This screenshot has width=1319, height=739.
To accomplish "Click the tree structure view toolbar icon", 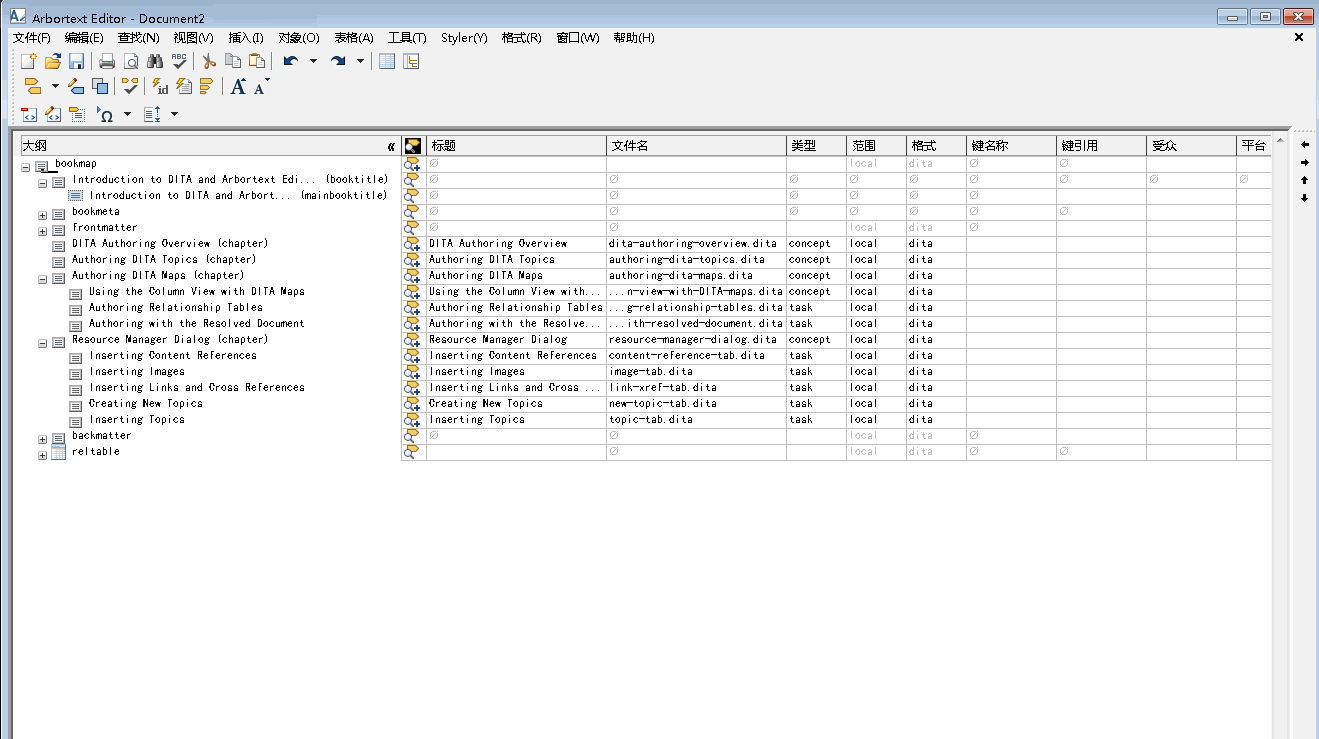I will (x=411, y=61).
